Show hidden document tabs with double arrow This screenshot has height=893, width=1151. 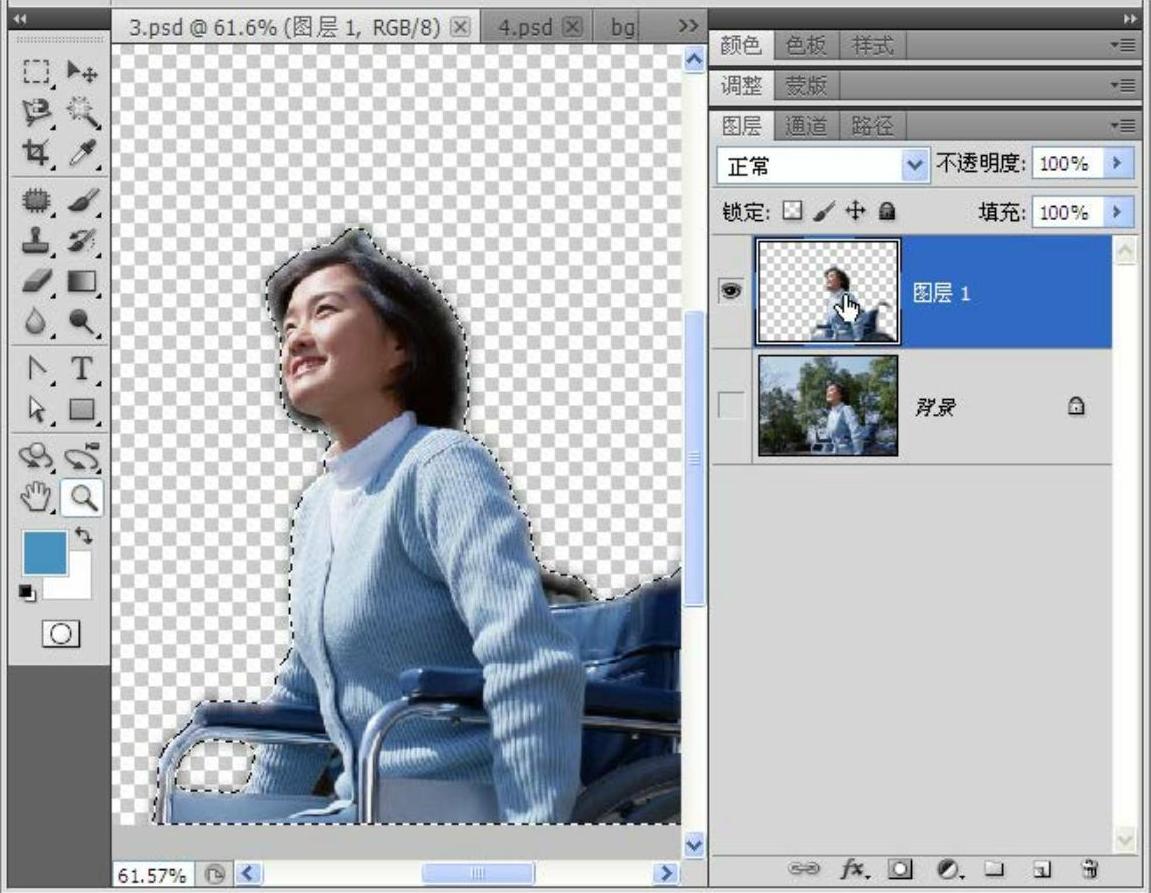coord(688,27)
